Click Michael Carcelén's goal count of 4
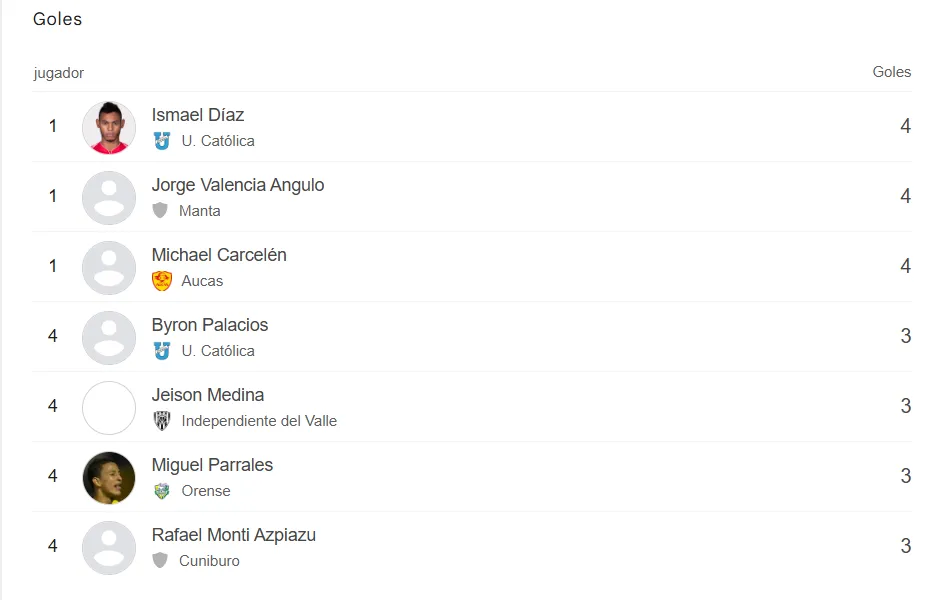Image resolution: width=931 pixels, height=600 pixels. (905, 266)
